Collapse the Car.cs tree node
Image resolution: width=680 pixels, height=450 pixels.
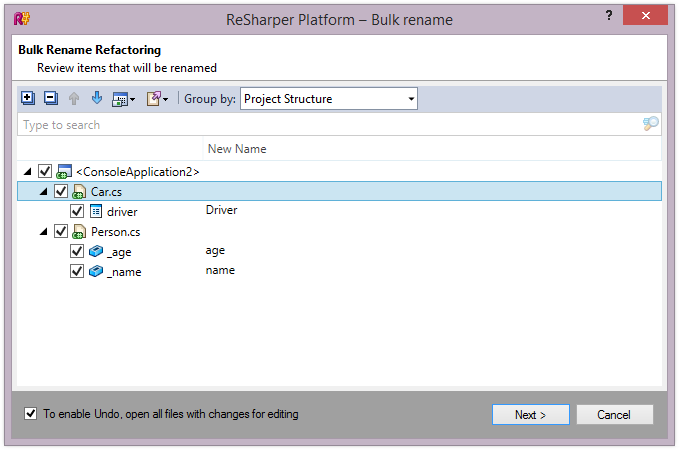click(x=43, y=192)
